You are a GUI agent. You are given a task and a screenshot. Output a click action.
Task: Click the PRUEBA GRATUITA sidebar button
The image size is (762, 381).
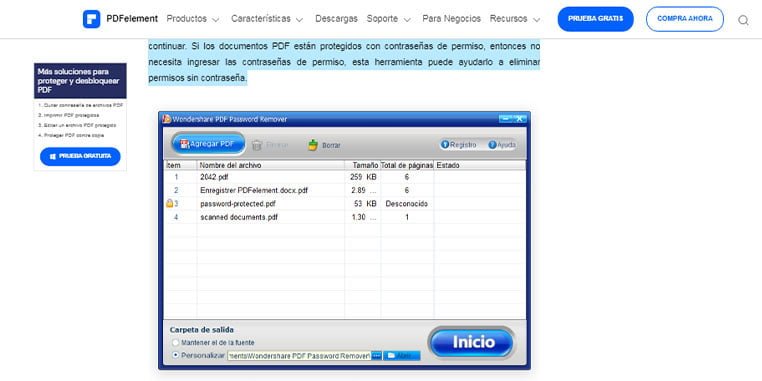[80, 156]
